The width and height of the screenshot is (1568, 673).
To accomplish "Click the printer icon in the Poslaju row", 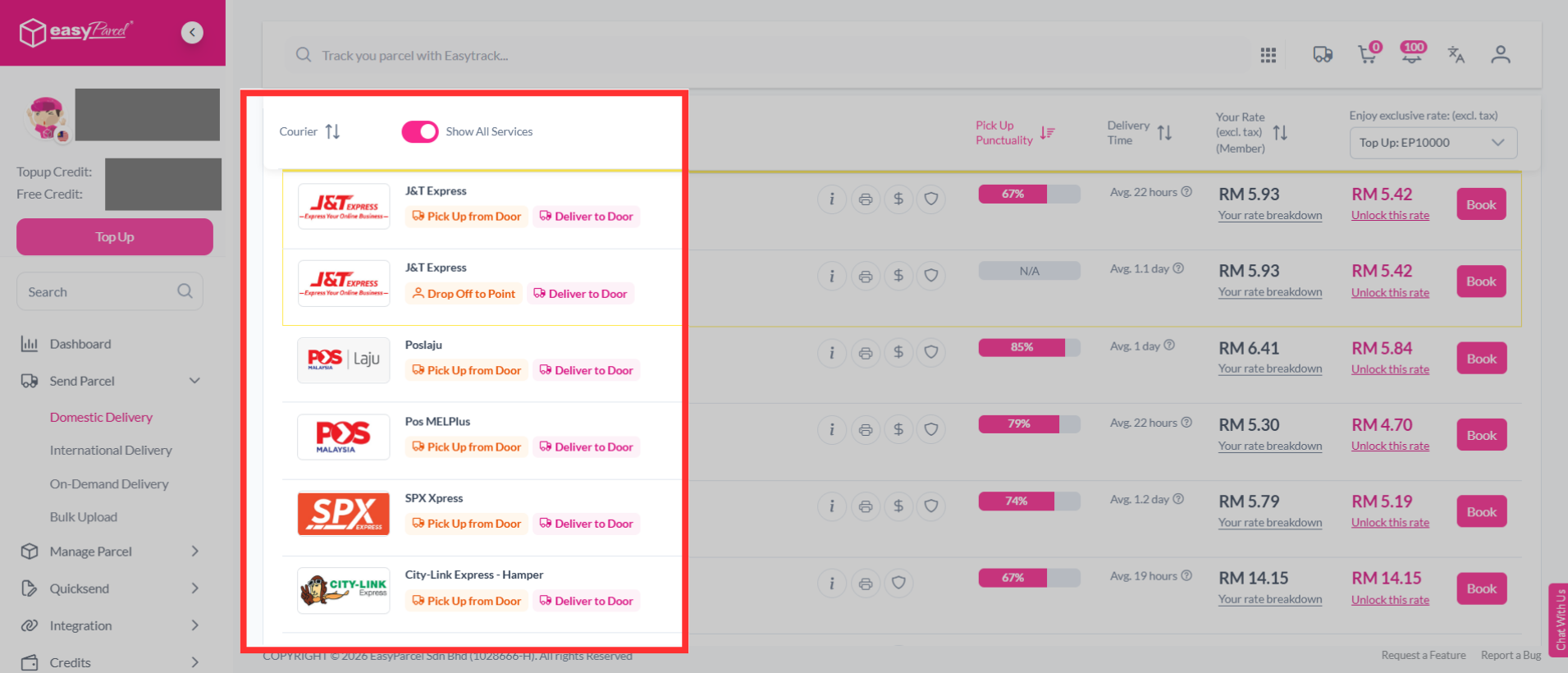I will coord(866,353).
